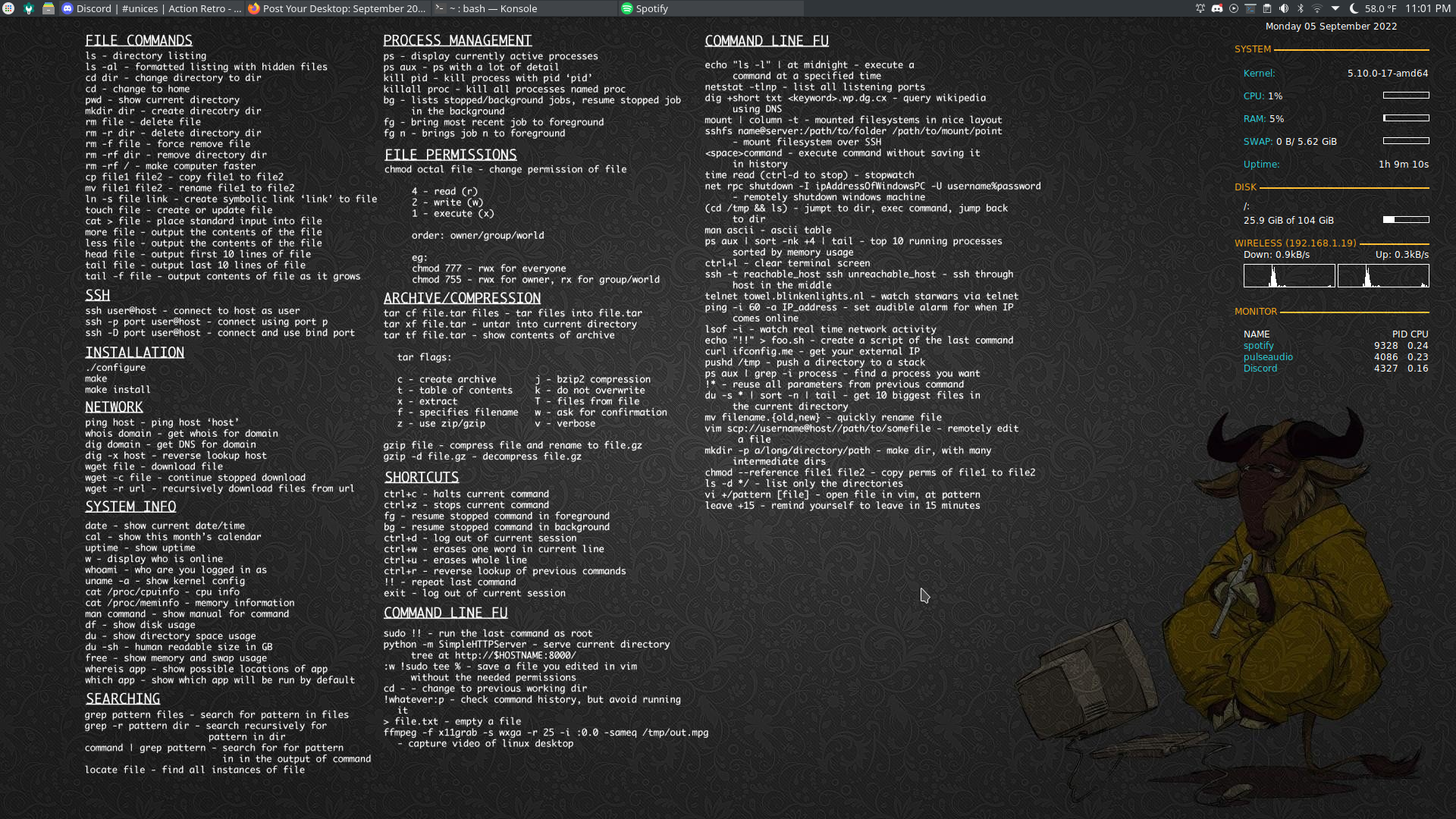Image resolution: width=1456 pixels, height=819 pixels.
Task: Click 'ls - directory listing' line
Action: click(x=146, y=56)
